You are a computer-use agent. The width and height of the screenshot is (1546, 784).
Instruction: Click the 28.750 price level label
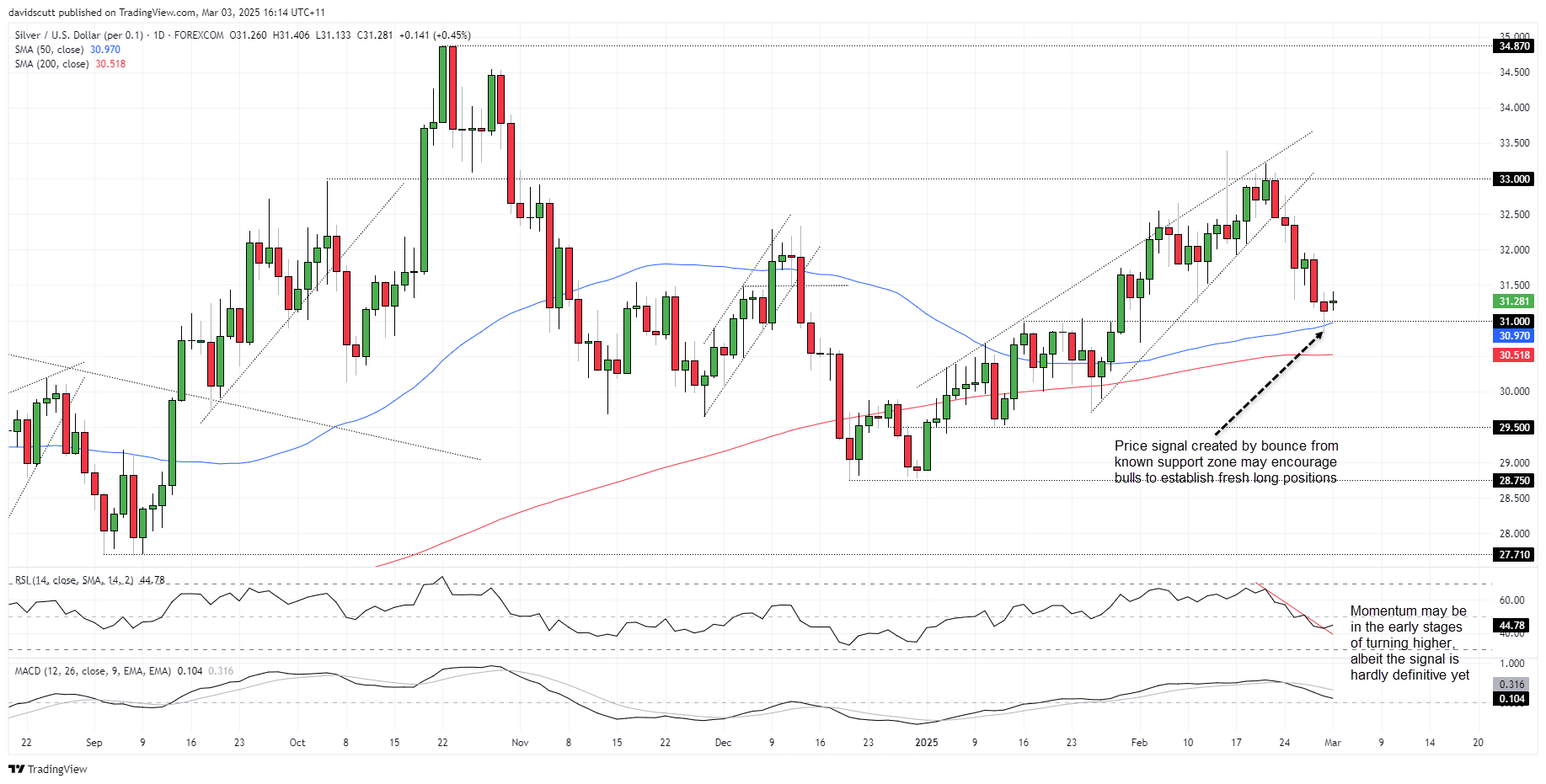tap(1514, 480)
